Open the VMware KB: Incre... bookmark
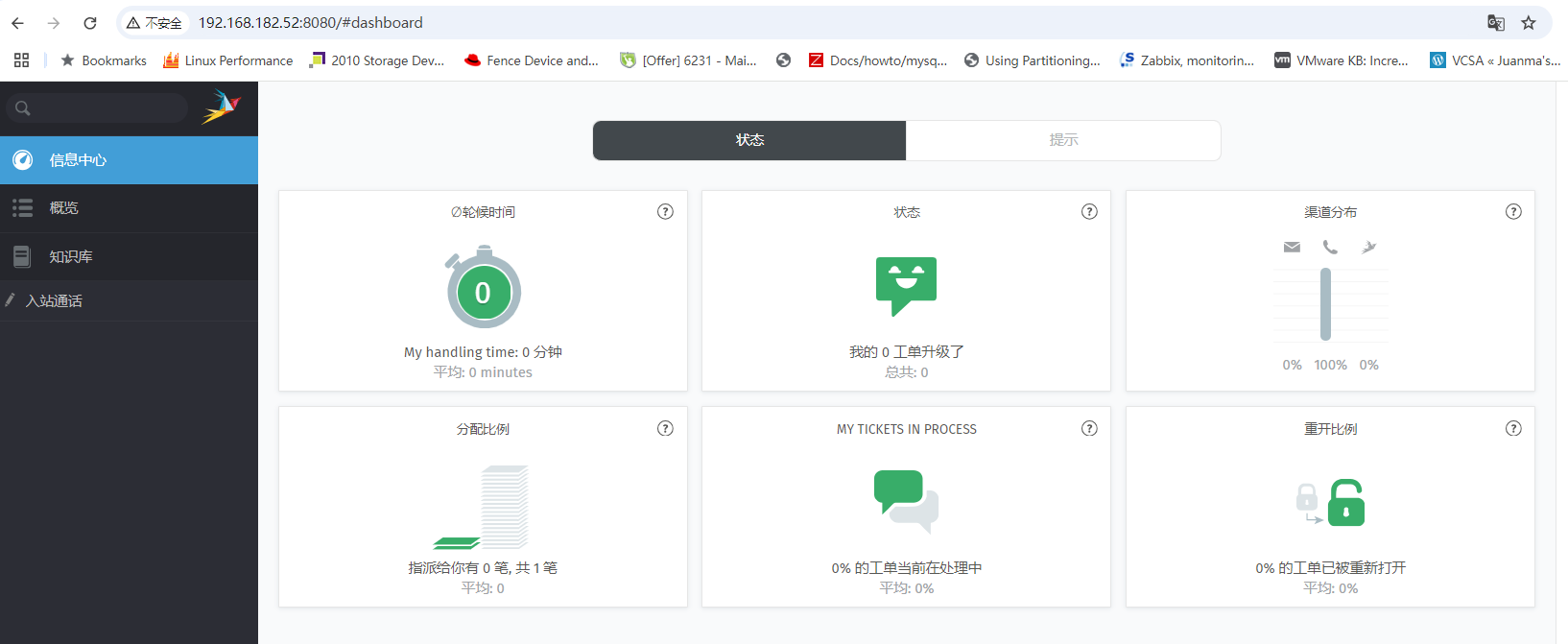Screen dimensions: 1568x644 coord(1342,60)
